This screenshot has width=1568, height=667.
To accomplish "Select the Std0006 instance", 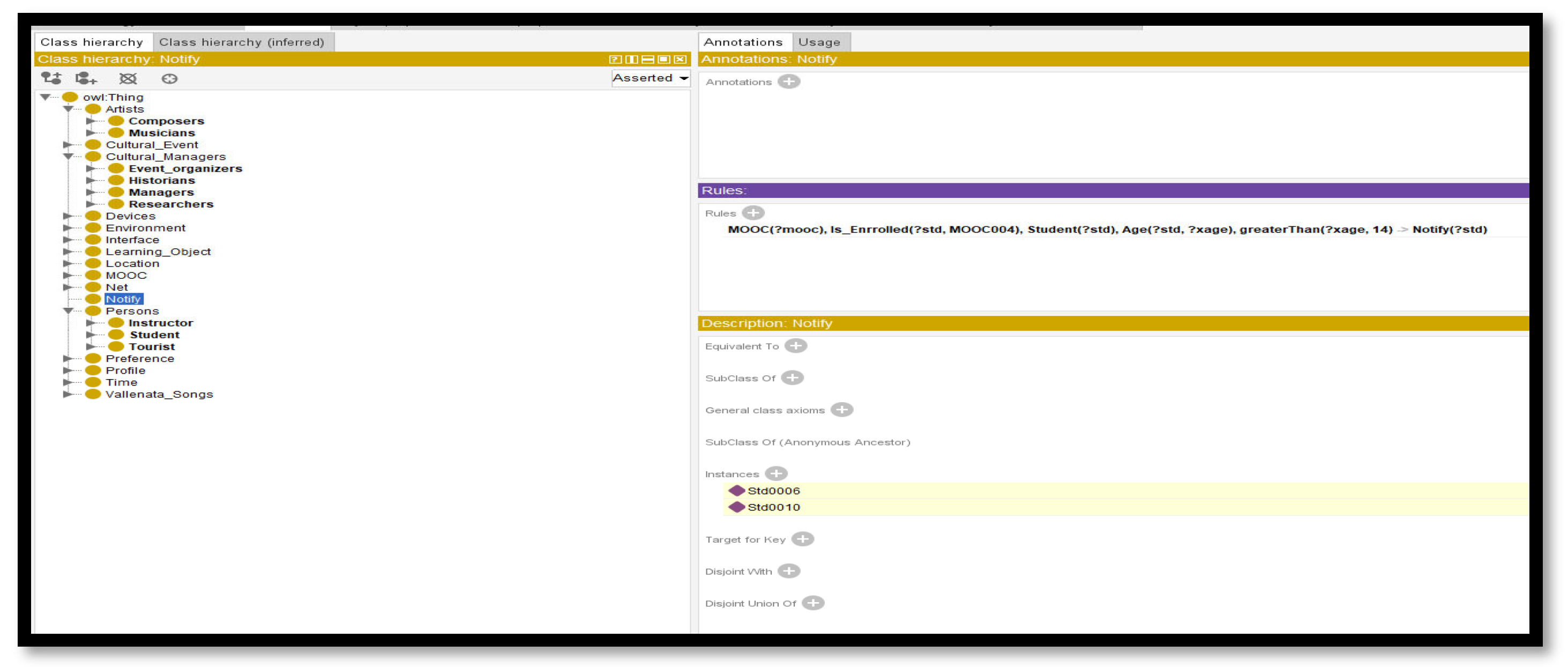I will (773, 491).
